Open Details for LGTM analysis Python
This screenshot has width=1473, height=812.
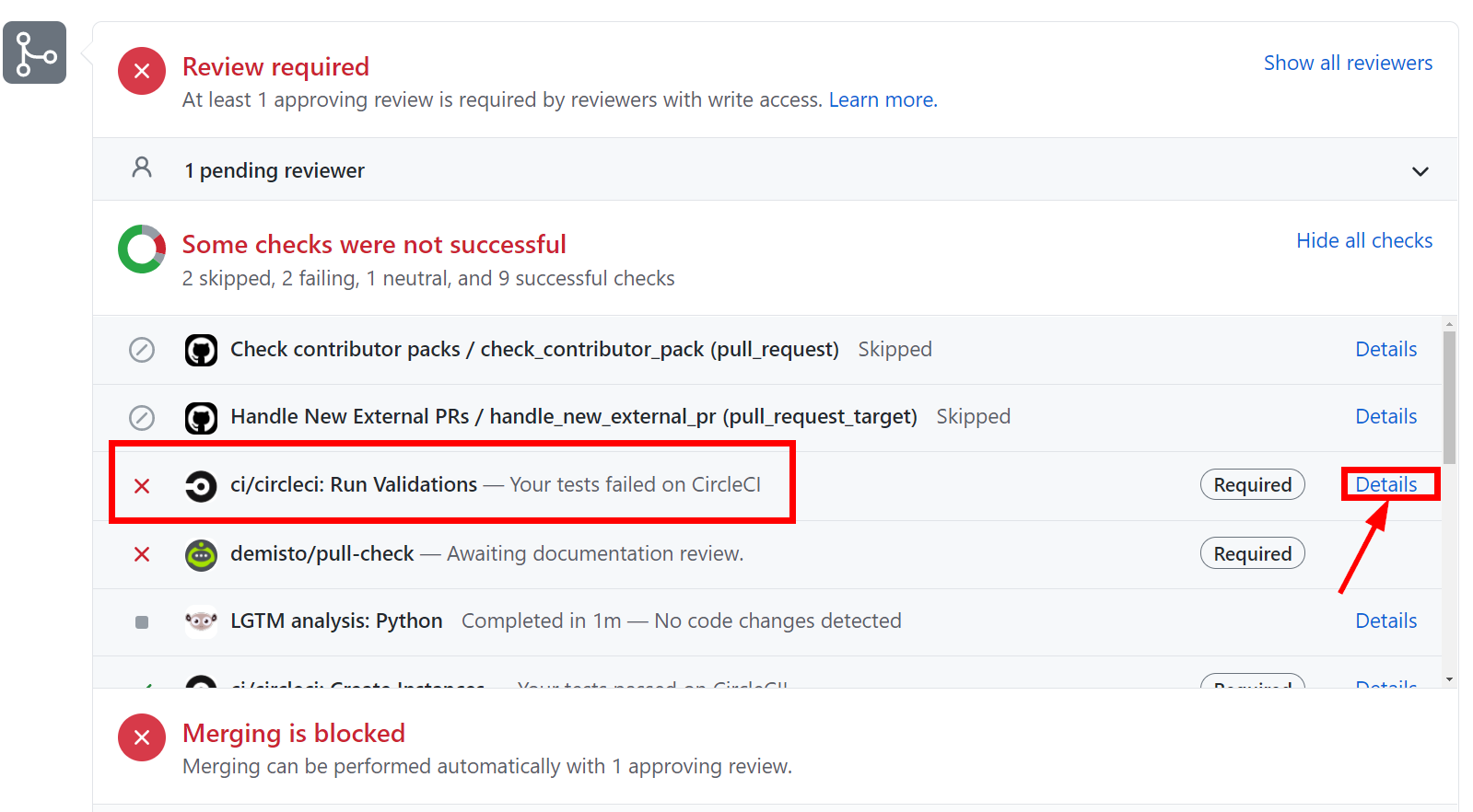(x=1385, y=621)
